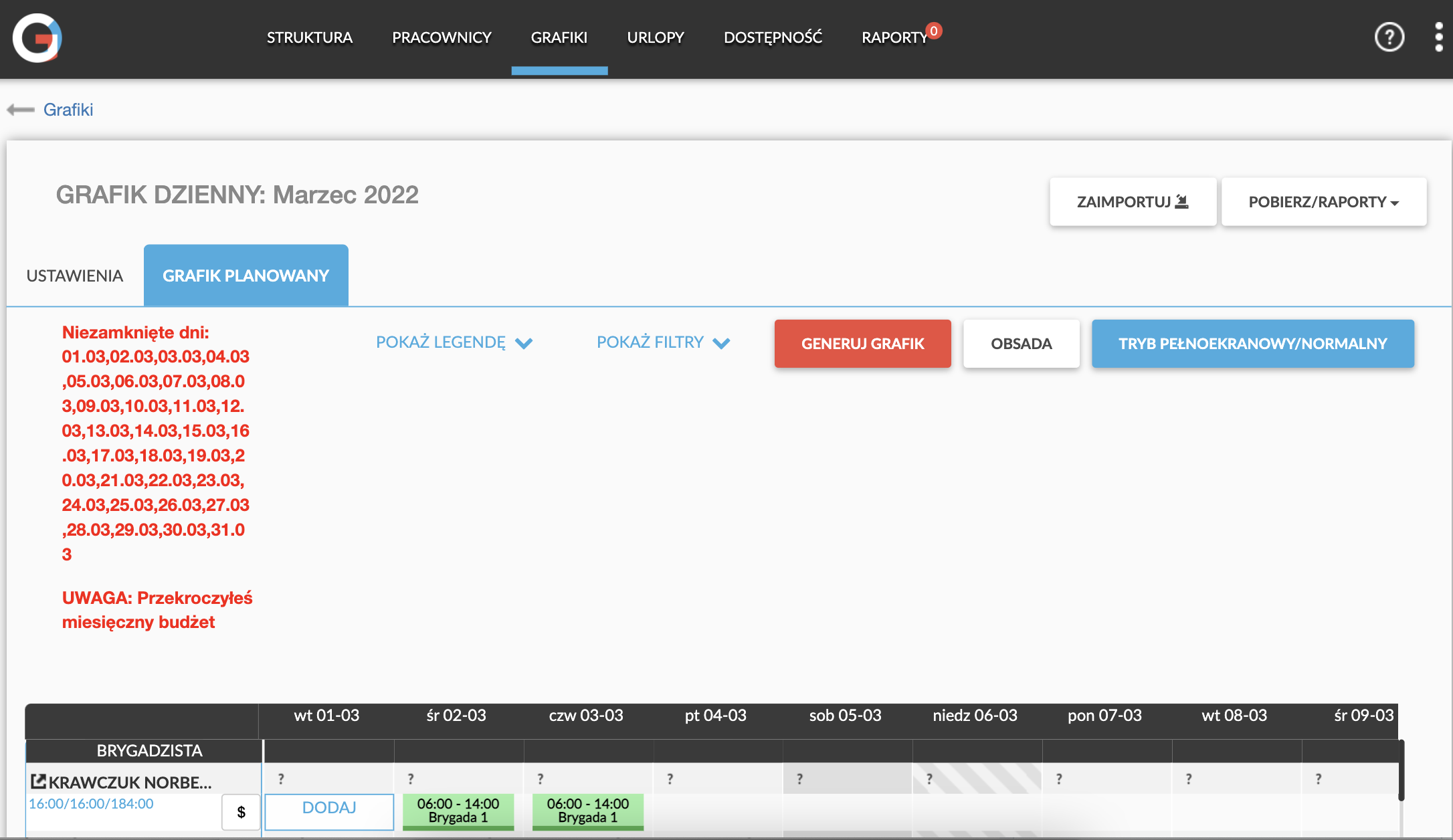This screenshot has height=840, width=1453.
Task: Click the dollar sign cost button
Action: click(x=241, y=812)
